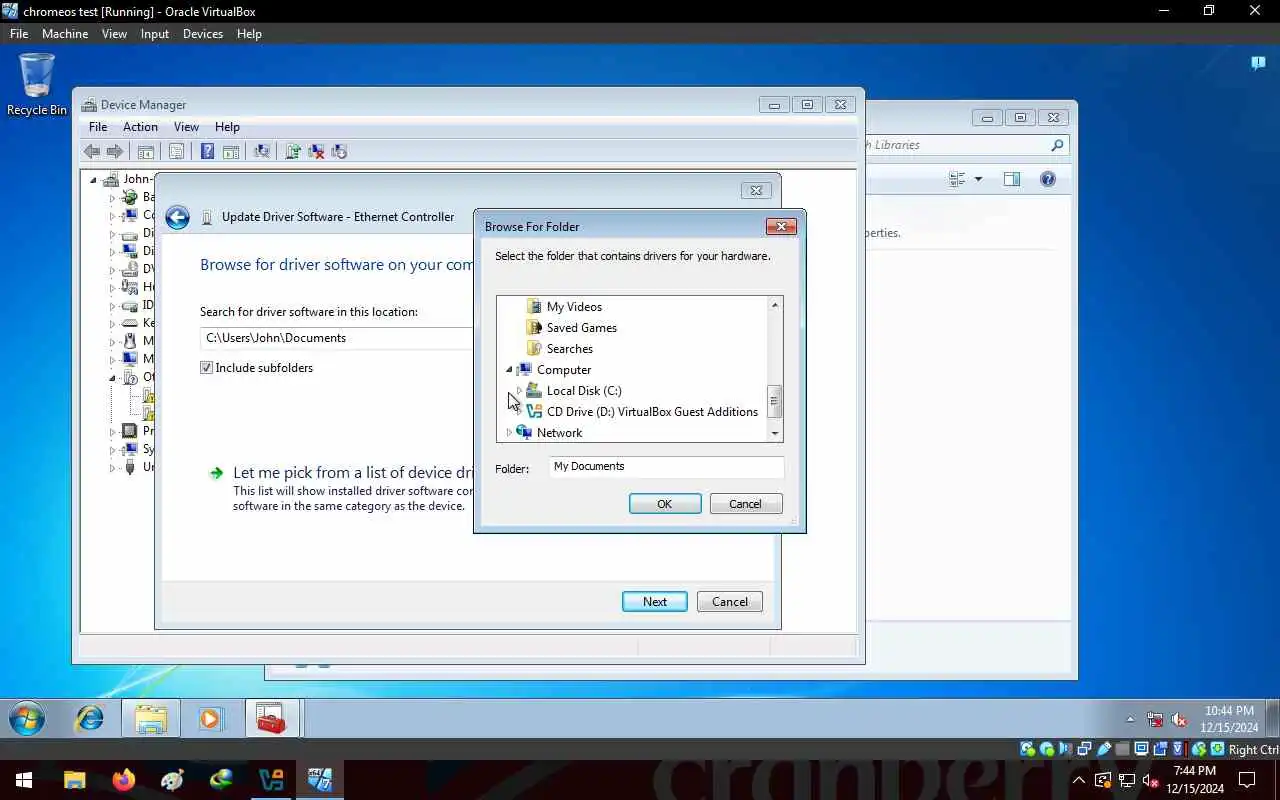
Task: Click the folder tree scrollbar thumb
Action: coord(775,401)
